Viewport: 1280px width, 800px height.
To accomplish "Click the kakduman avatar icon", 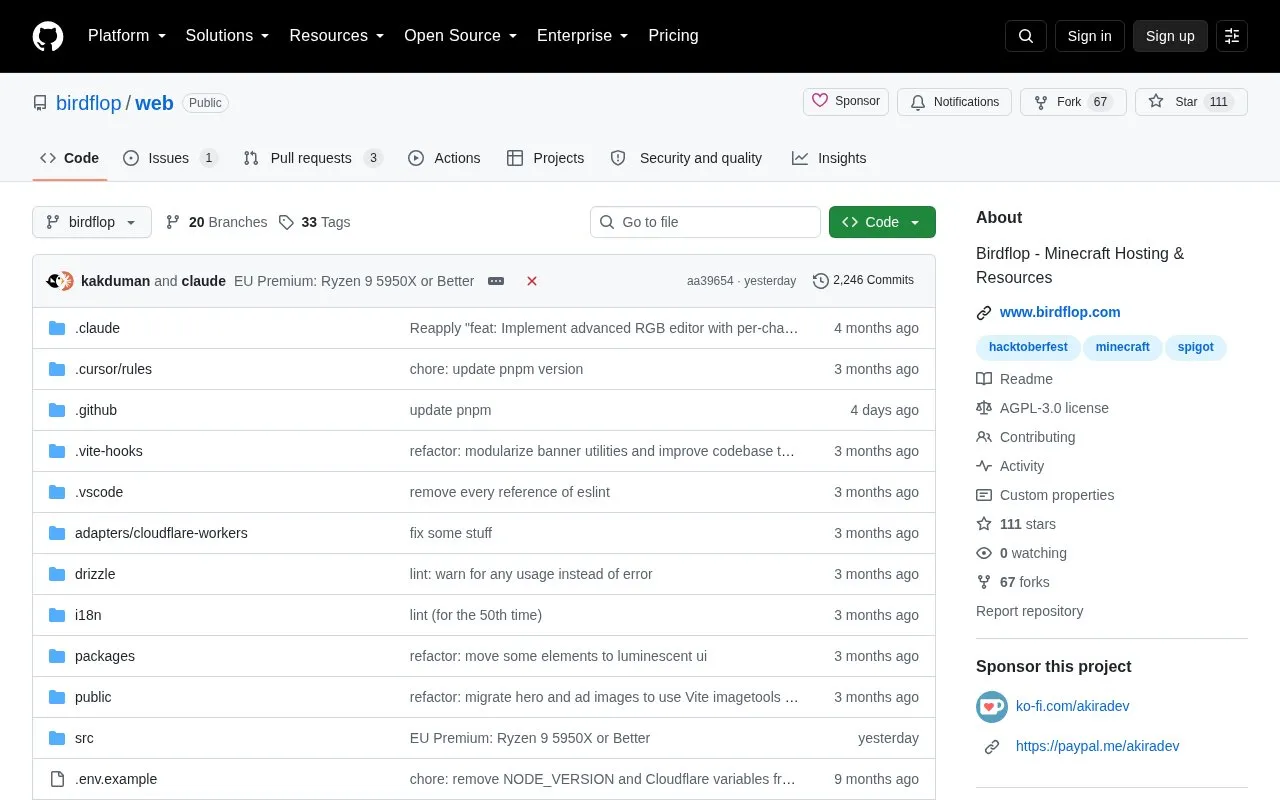I will [56, 281].
